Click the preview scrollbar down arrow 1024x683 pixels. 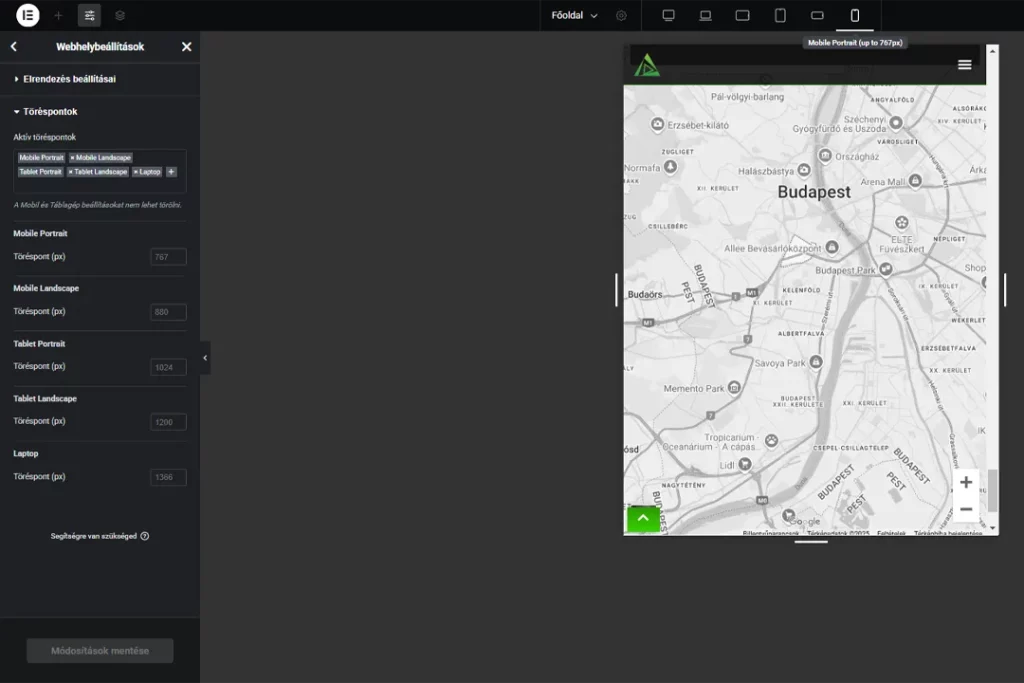tap(993, 528)
